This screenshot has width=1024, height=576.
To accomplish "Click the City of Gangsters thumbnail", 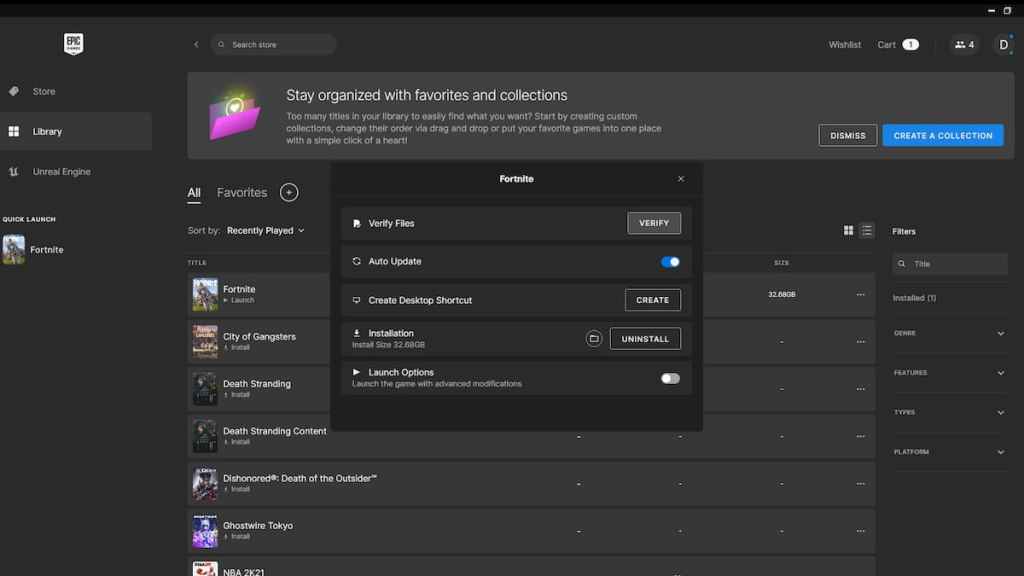I will click(205, 342).
